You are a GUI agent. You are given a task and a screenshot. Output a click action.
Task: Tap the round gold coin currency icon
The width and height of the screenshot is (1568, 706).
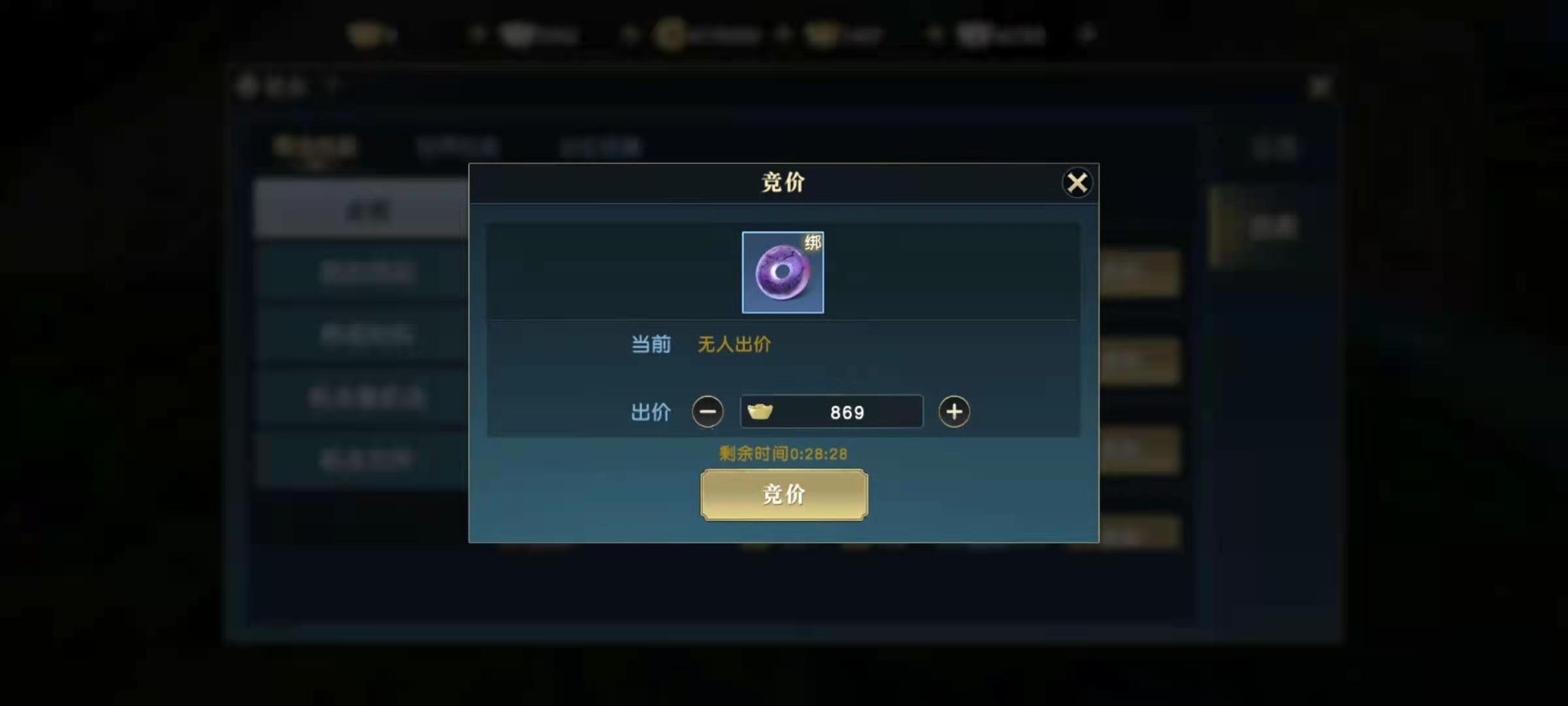point(670,34)
